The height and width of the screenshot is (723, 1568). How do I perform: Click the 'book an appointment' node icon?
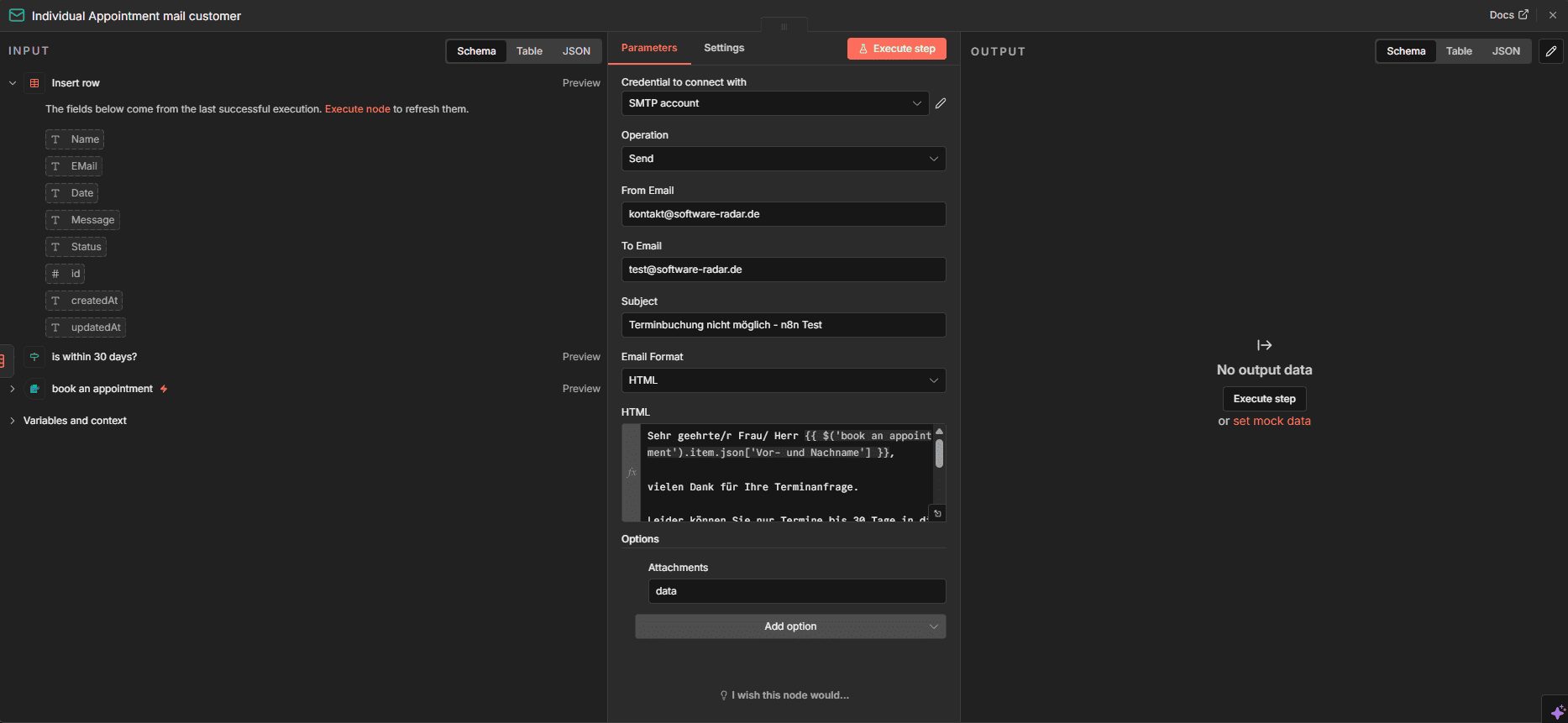34,389
